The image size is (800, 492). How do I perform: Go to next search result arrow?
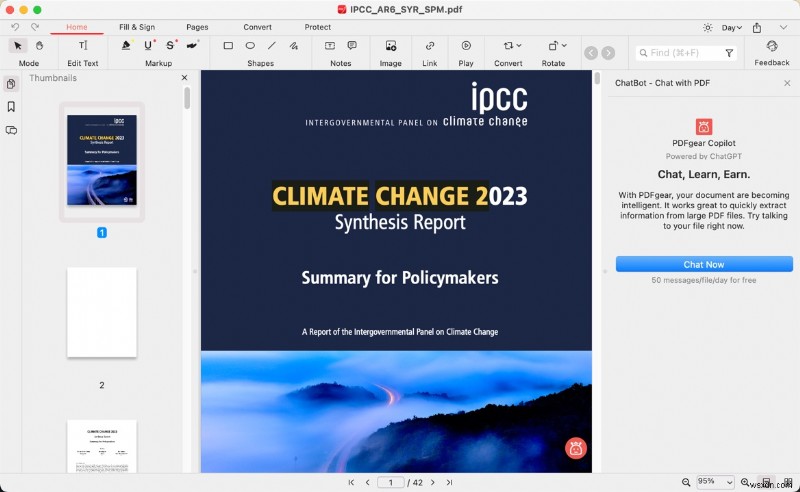(x=608, y=53)
